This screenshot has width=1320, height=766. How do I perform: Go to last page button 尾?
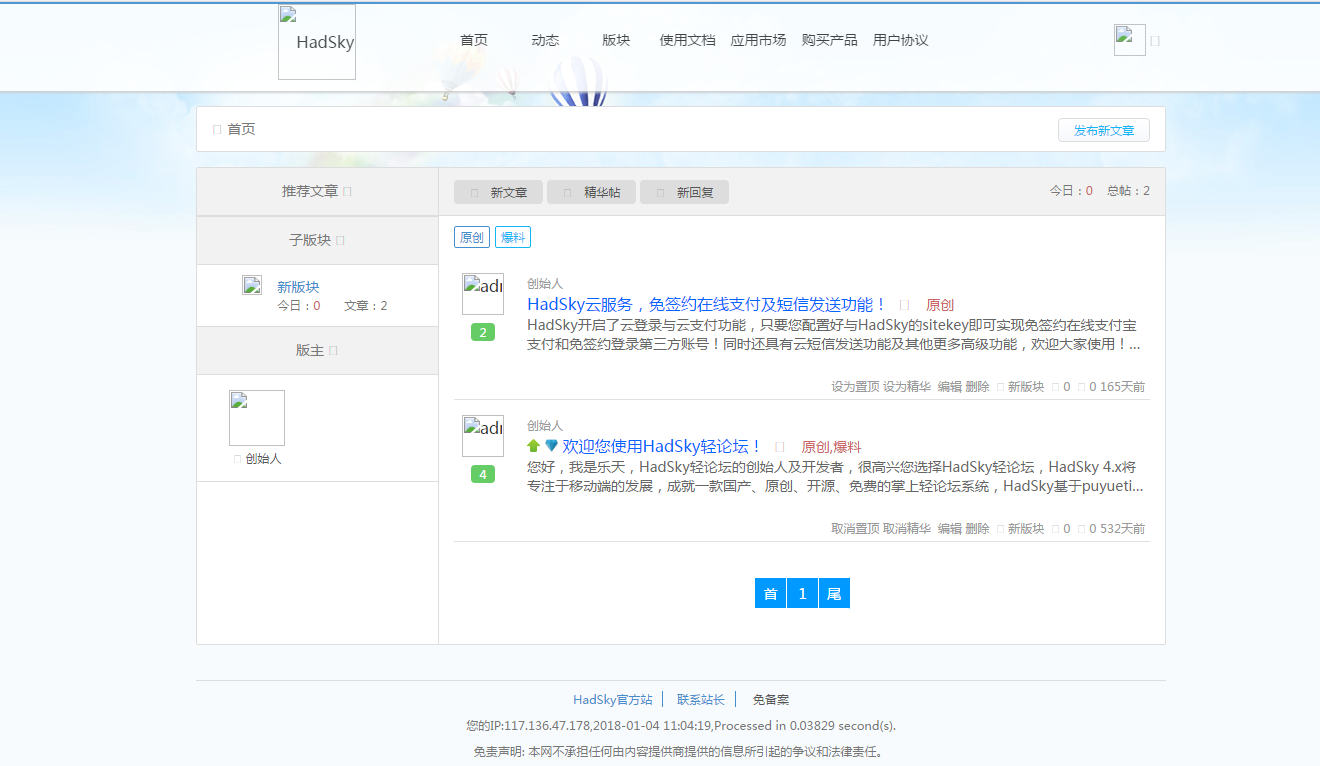tap(834, 593)
